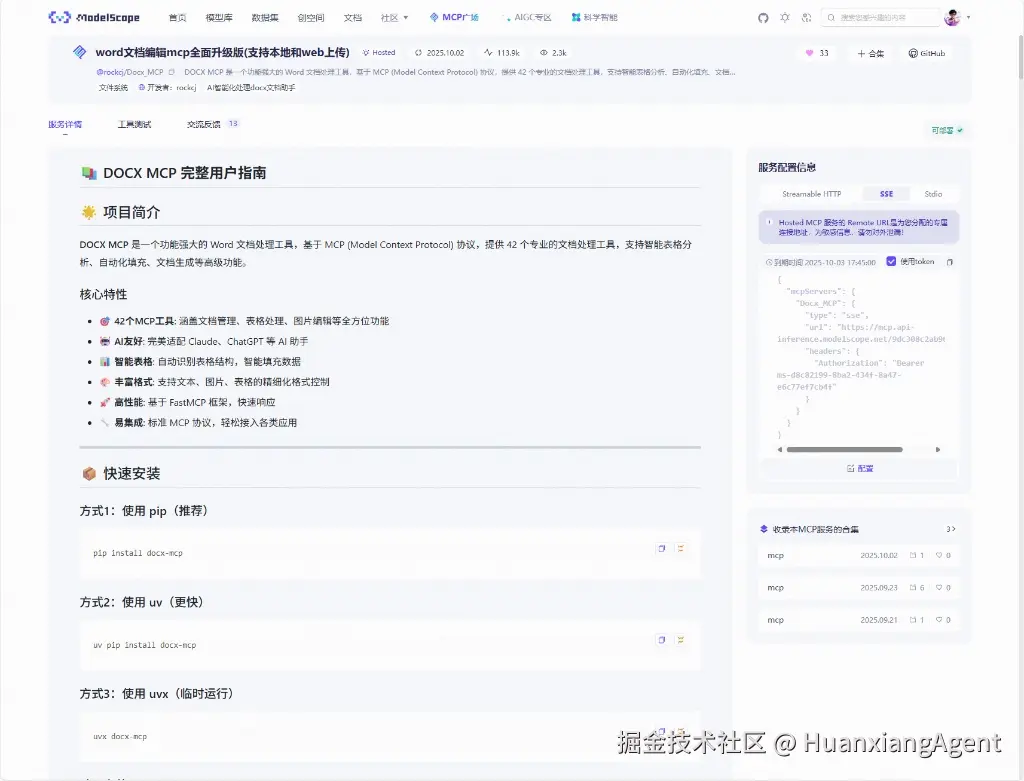
Task: Open the user avatar dropdown arrow
Action: [x=968, y=18]
